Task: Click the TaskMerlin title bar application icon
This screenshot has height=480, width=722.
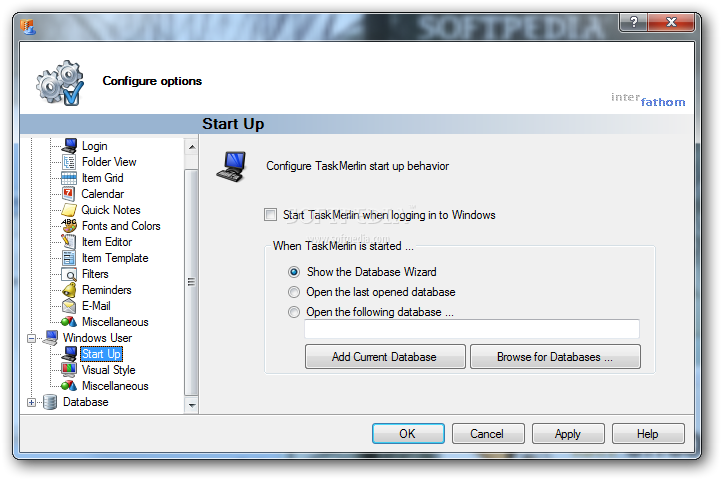Action: 28,27
